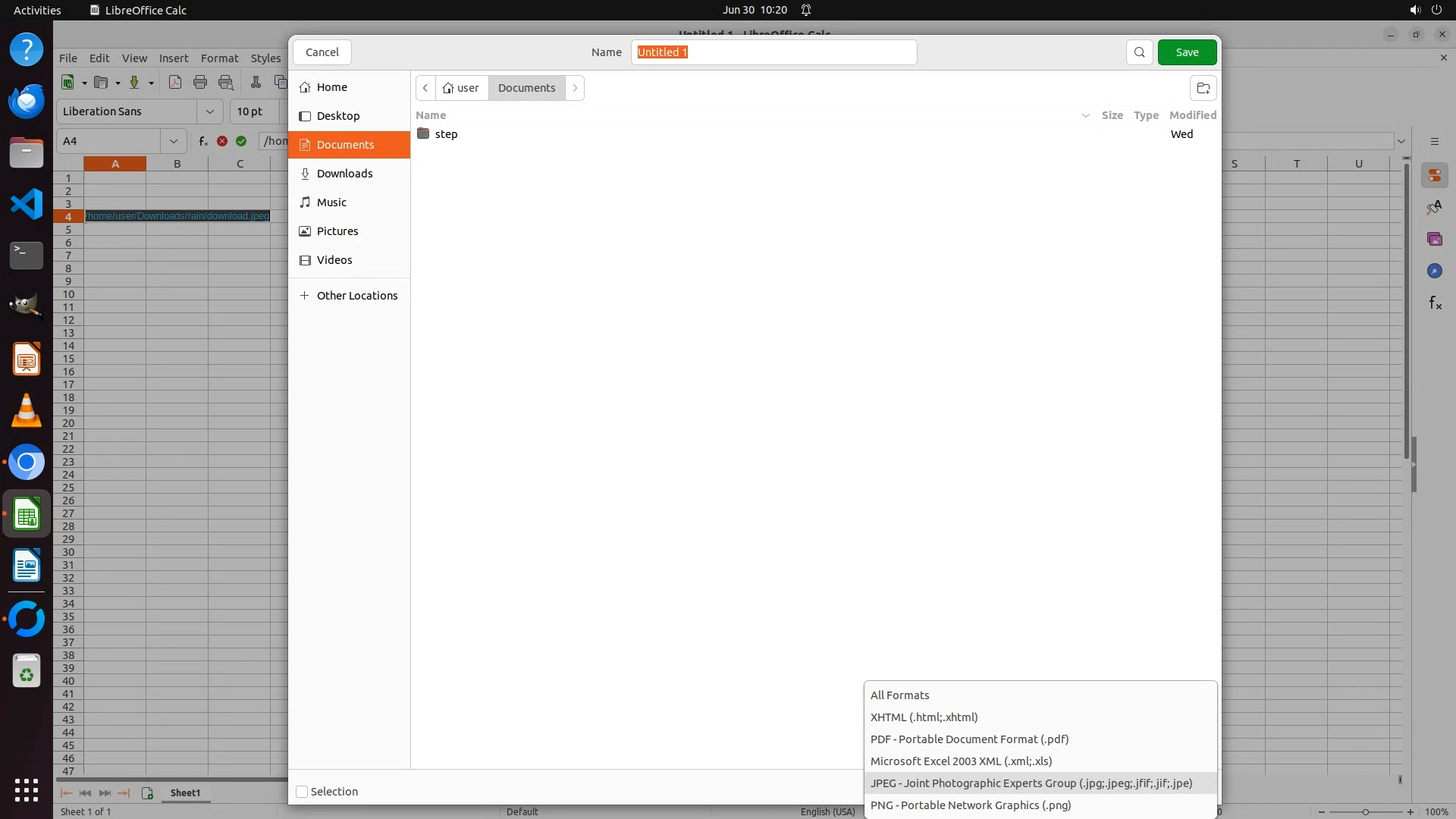This screenshot has width=1456, height=819.
Task: Open the font name dropdown arrow
Action: click(x=210, y=111)
